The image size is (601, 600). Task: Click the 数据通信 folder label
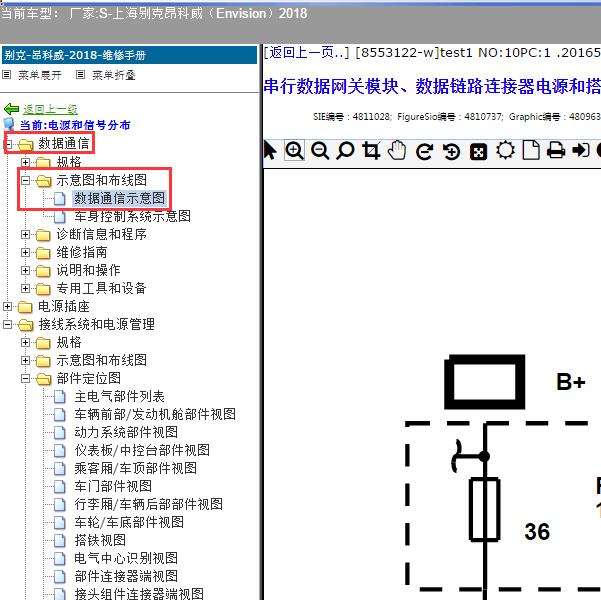(x=63, y=144)
